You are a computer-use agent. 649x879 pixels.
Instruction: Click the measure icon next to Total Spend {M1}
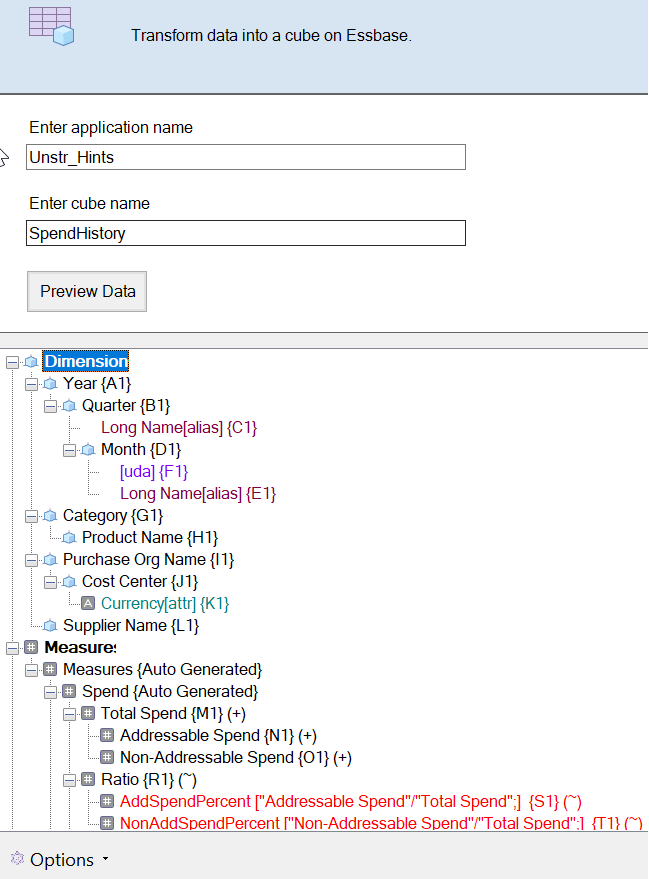click(x=87, y=713)
